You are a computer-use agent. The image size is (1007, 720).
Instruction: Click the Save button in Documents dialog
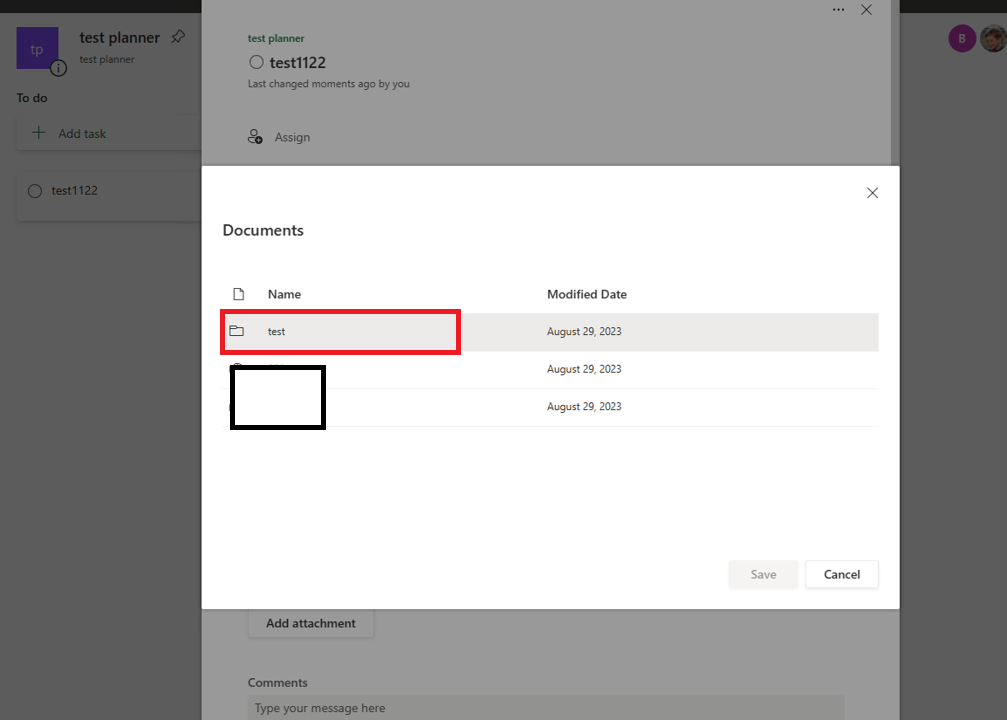coord(763,574)
